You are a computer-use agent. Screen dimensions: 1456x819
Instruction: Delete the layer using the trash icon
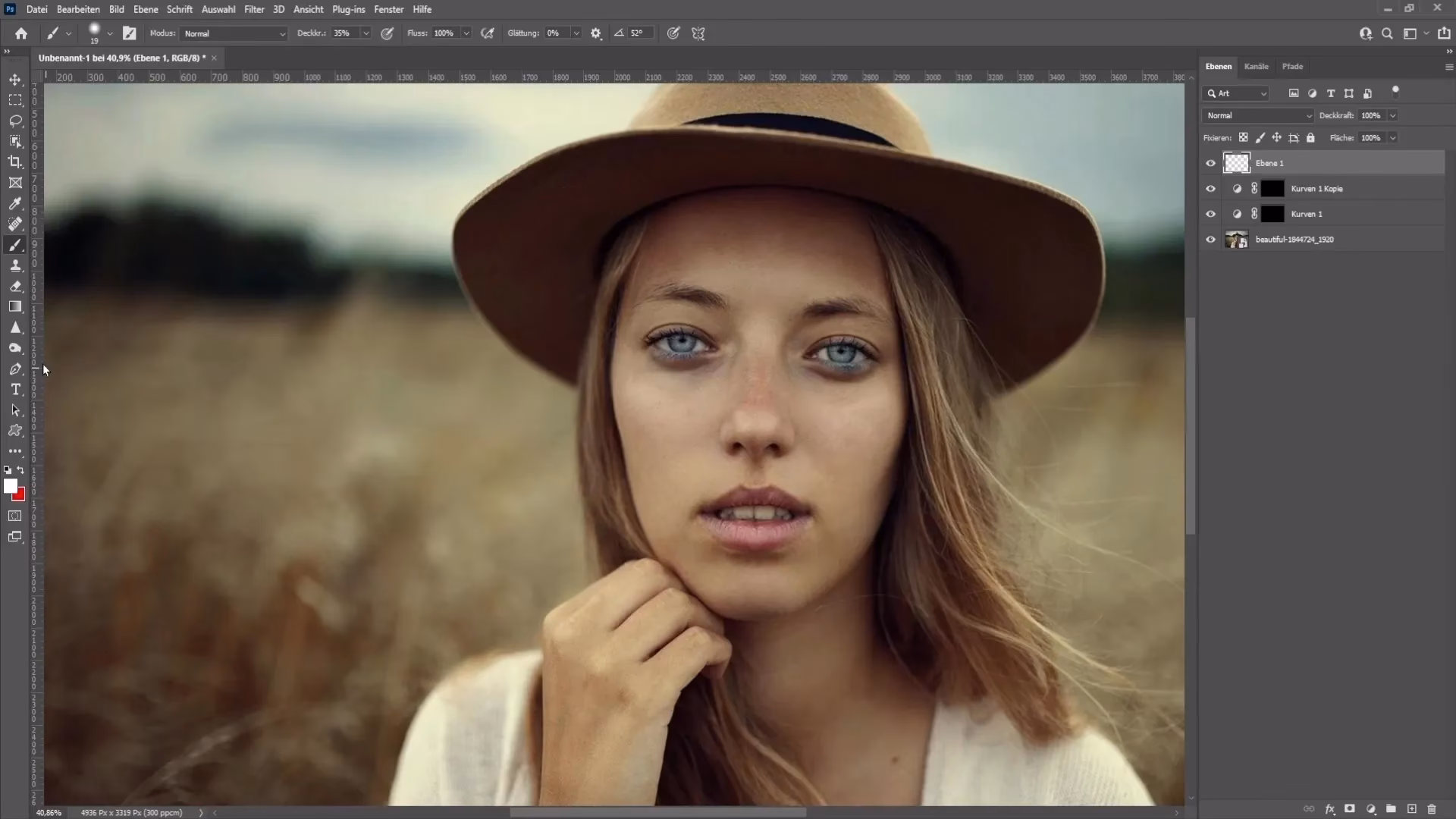(x=1432, y=808)
